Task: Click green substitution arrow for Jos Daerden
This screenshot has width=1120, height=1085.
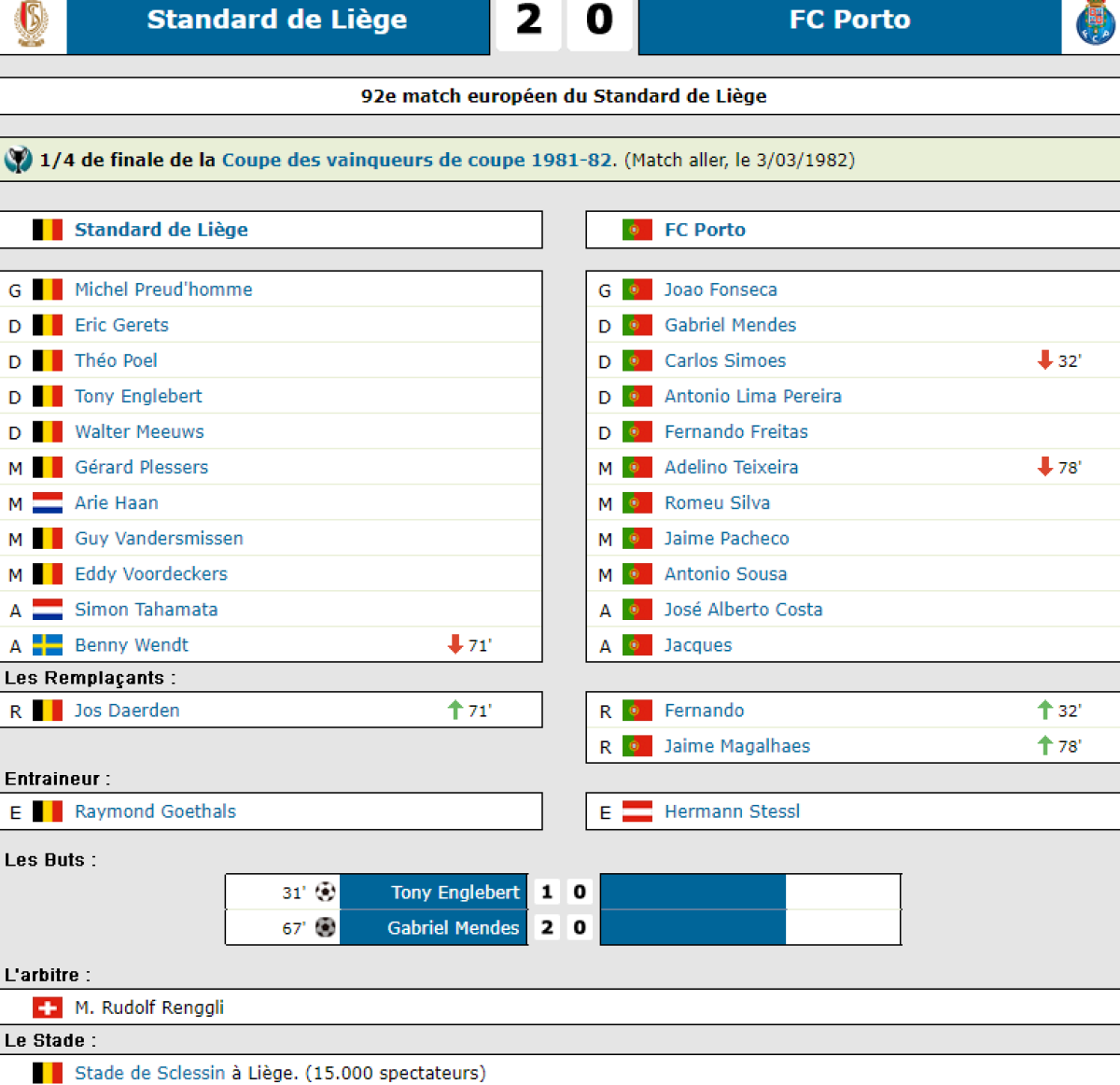Action: point(455,711)
